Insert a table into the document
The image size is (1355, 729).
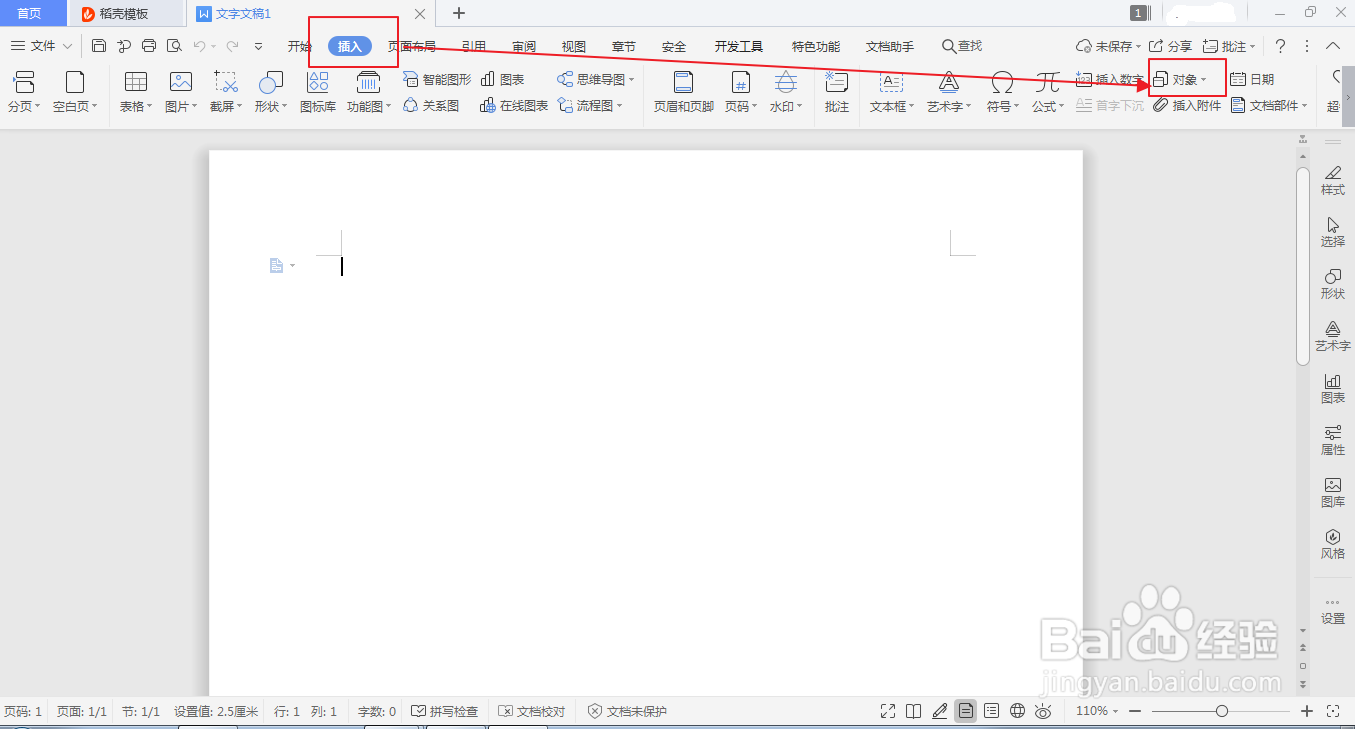click(x=135, y=90)
